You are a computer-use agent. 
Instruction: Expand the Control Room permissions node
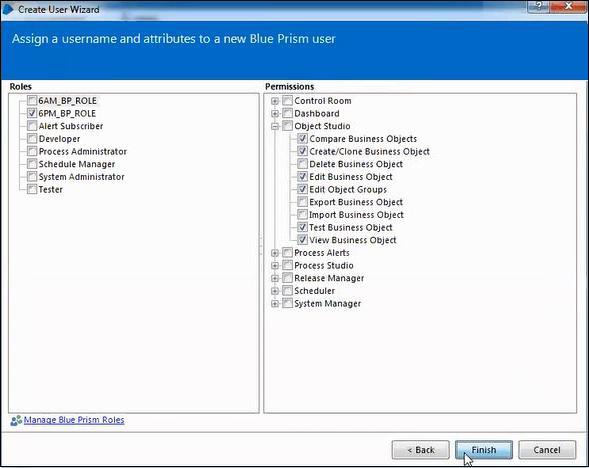275,101
